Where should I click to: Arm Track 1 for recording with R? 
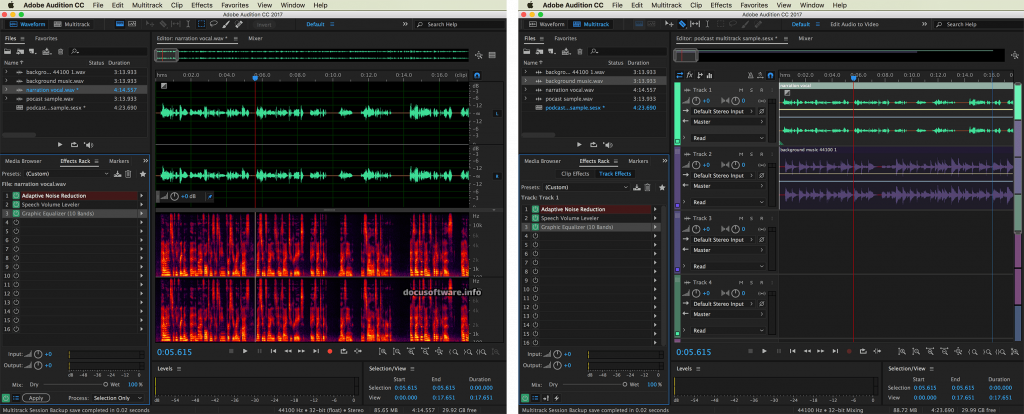[762, 90]
